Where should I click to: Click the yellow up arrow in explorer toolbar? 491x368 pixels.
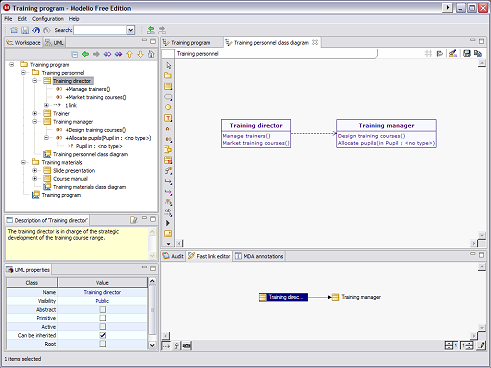129,54
